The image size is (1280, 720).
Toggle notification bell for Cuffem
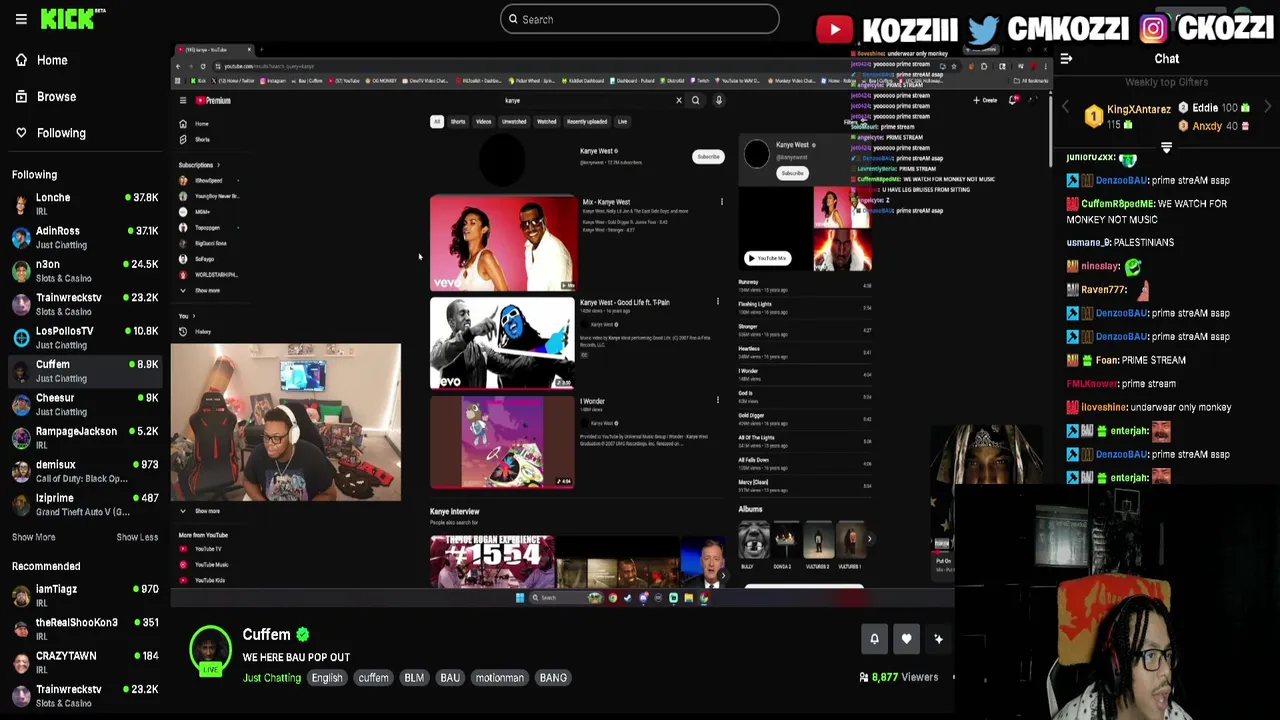(874, 639)
